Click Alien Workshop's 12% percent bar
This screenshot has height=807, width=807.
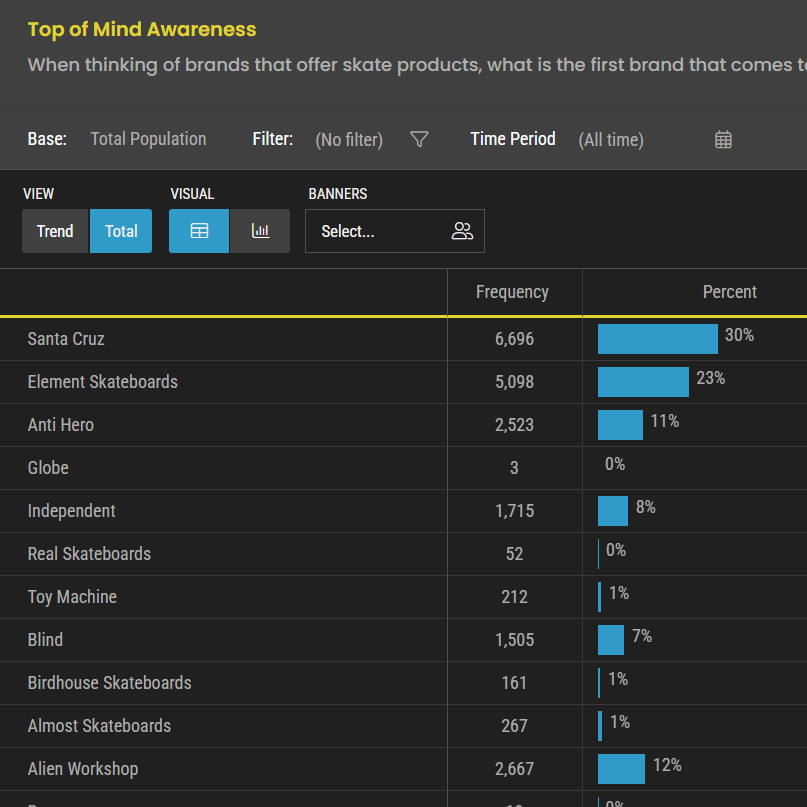click(x=621, y=768)
